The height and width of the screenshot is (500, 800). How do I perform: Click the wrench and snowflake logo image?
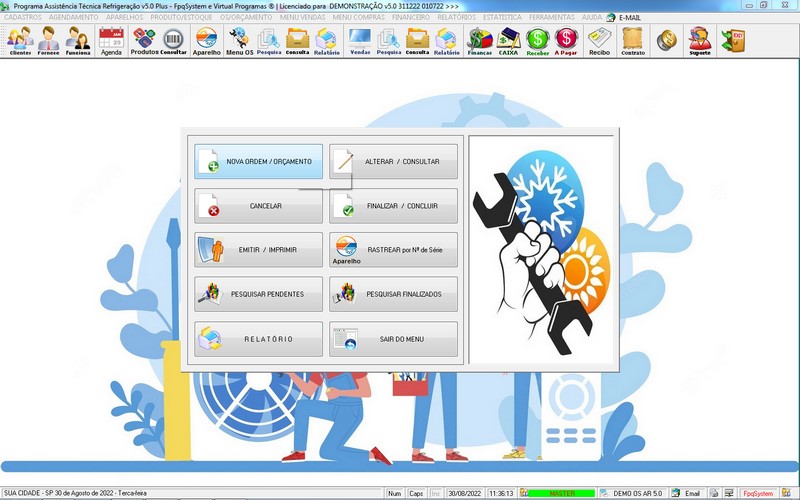[x=541, y=250]
